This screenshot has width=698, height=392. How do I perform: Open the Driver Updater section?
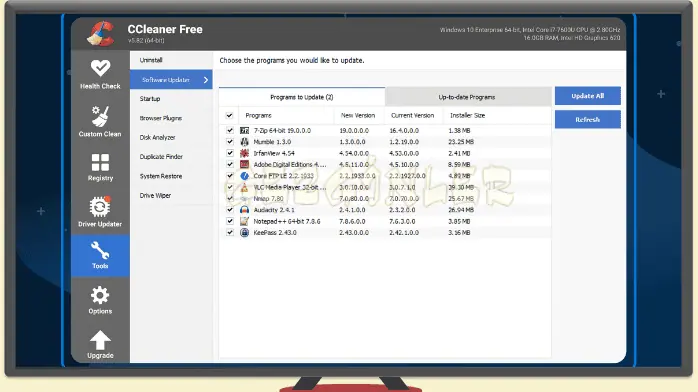(x=100, y=212)
